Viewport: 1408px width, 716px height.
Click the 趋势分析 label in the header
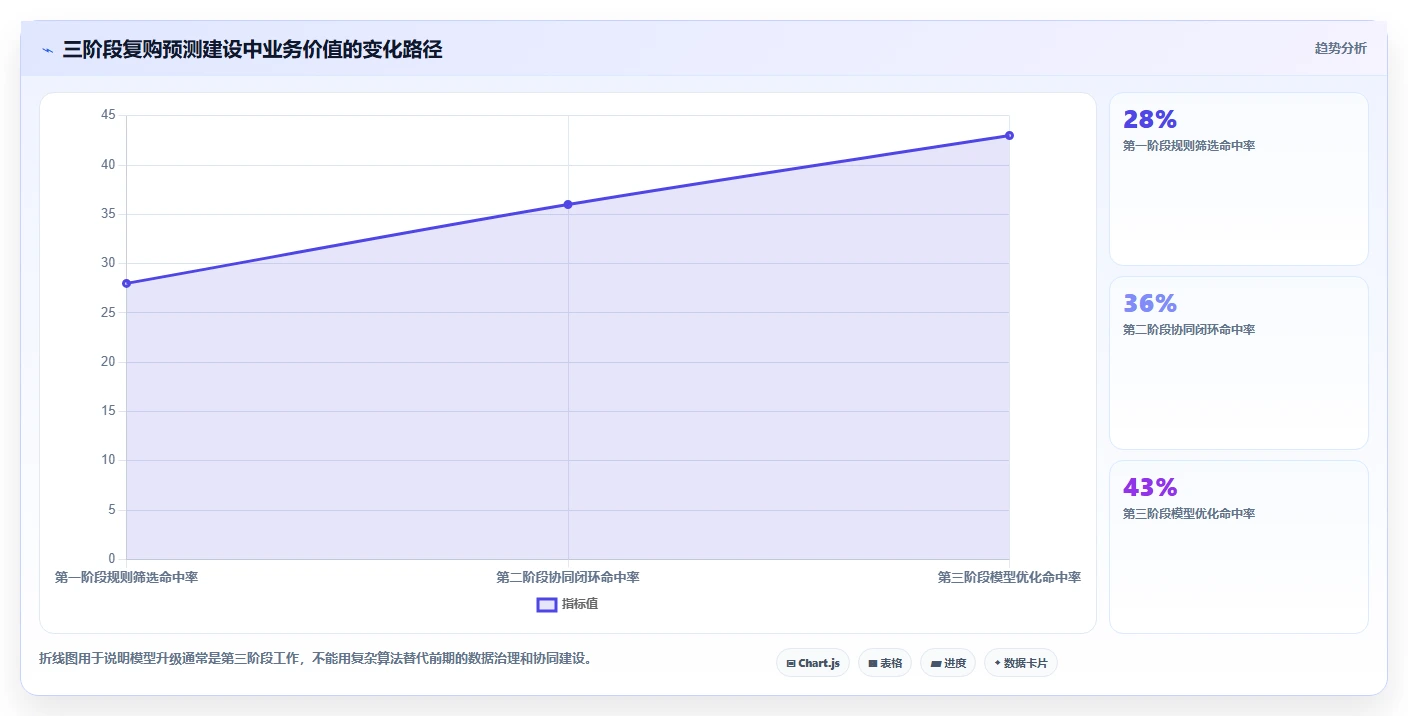tap(1340, 48)
